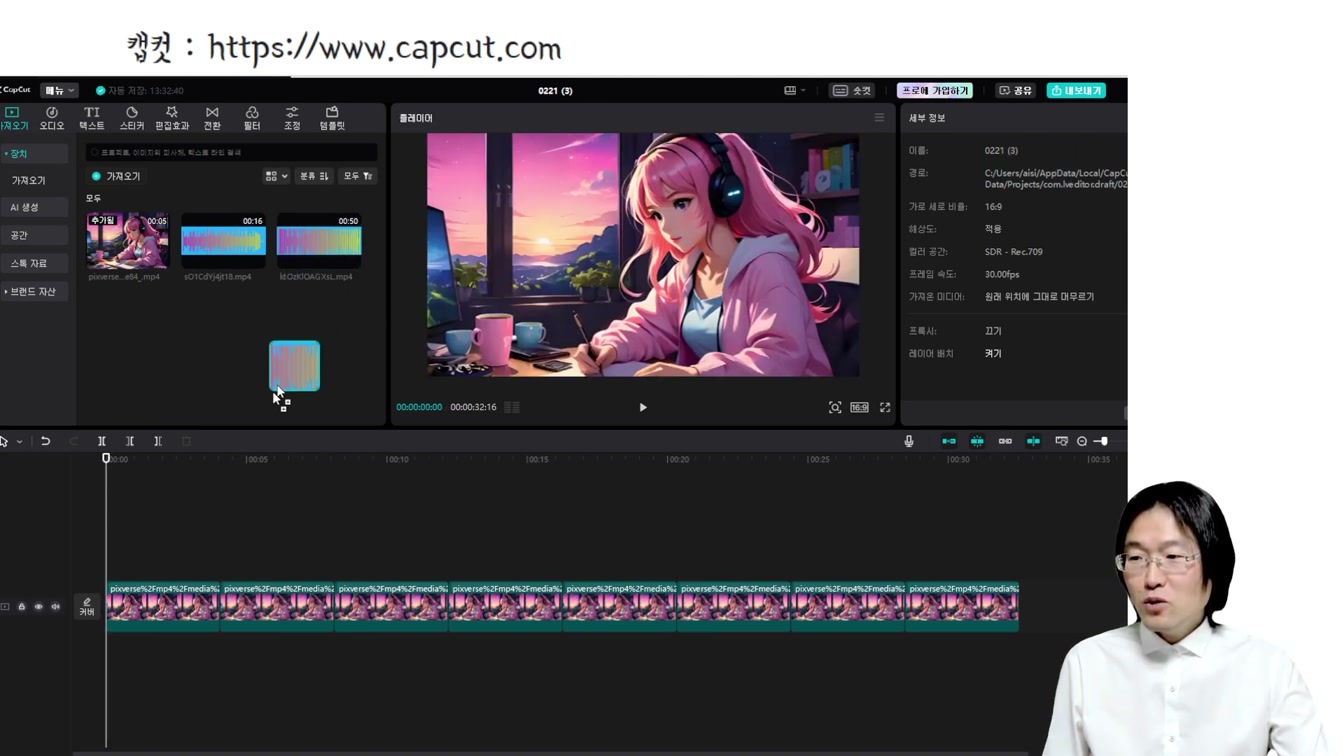Click the 끄기 proxy value
Viewport: 1344px width, 756px height.
(x=993, y=331)
